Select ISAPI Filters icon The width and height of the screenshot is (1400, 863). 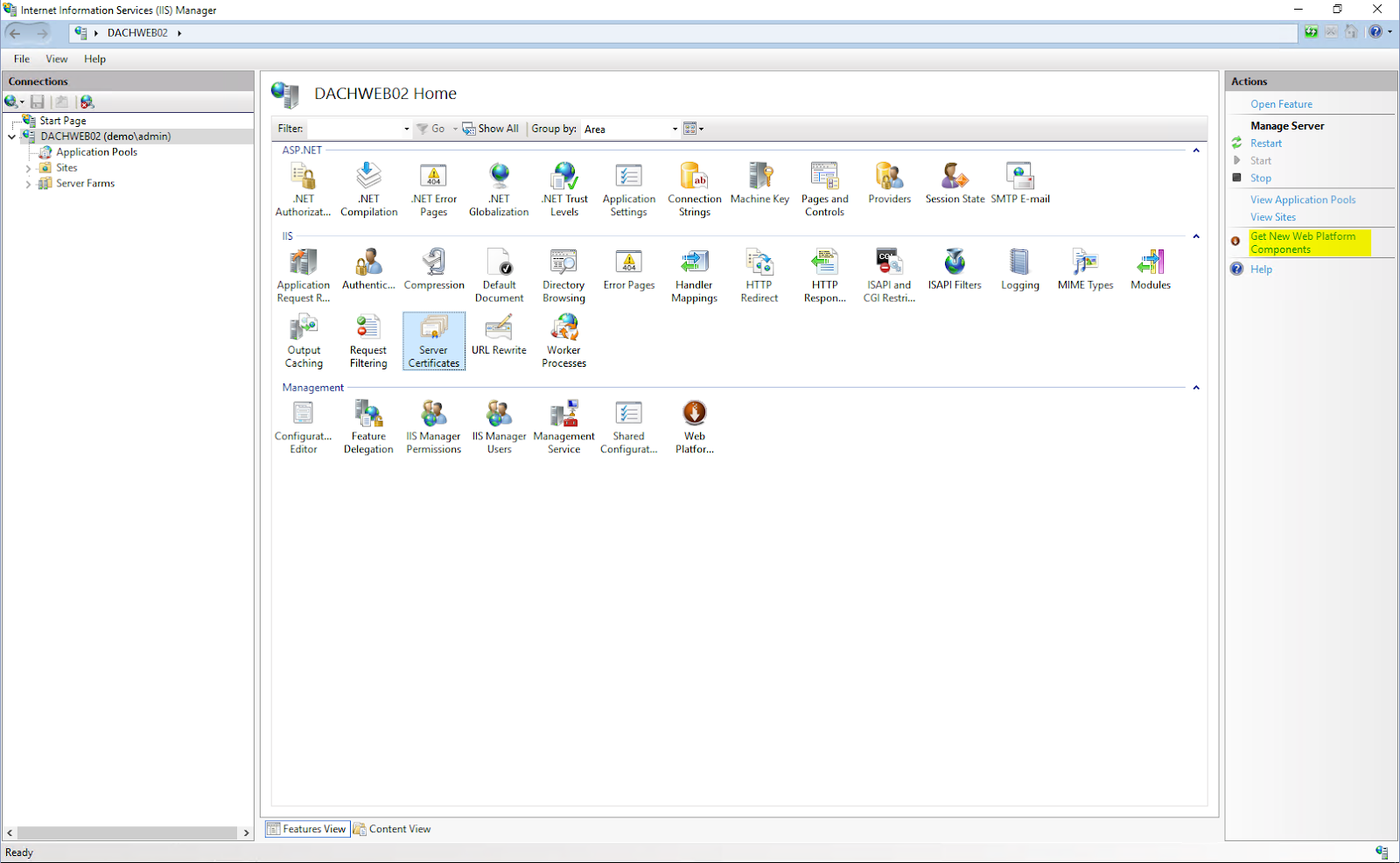[955, 269]
